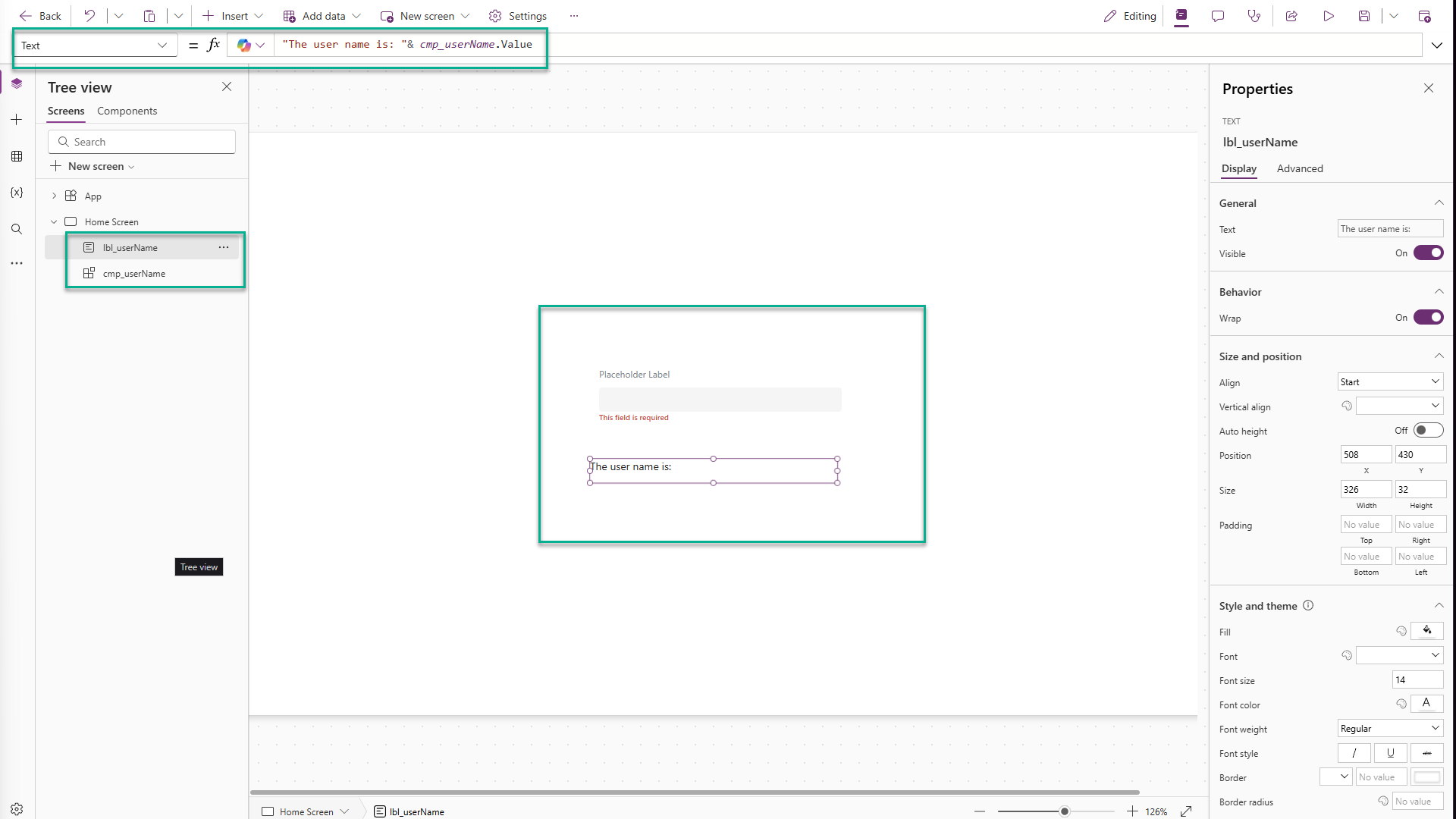Click the Save disk icon
This screenshot has width=1456, height=819.
coord(1364,16)
